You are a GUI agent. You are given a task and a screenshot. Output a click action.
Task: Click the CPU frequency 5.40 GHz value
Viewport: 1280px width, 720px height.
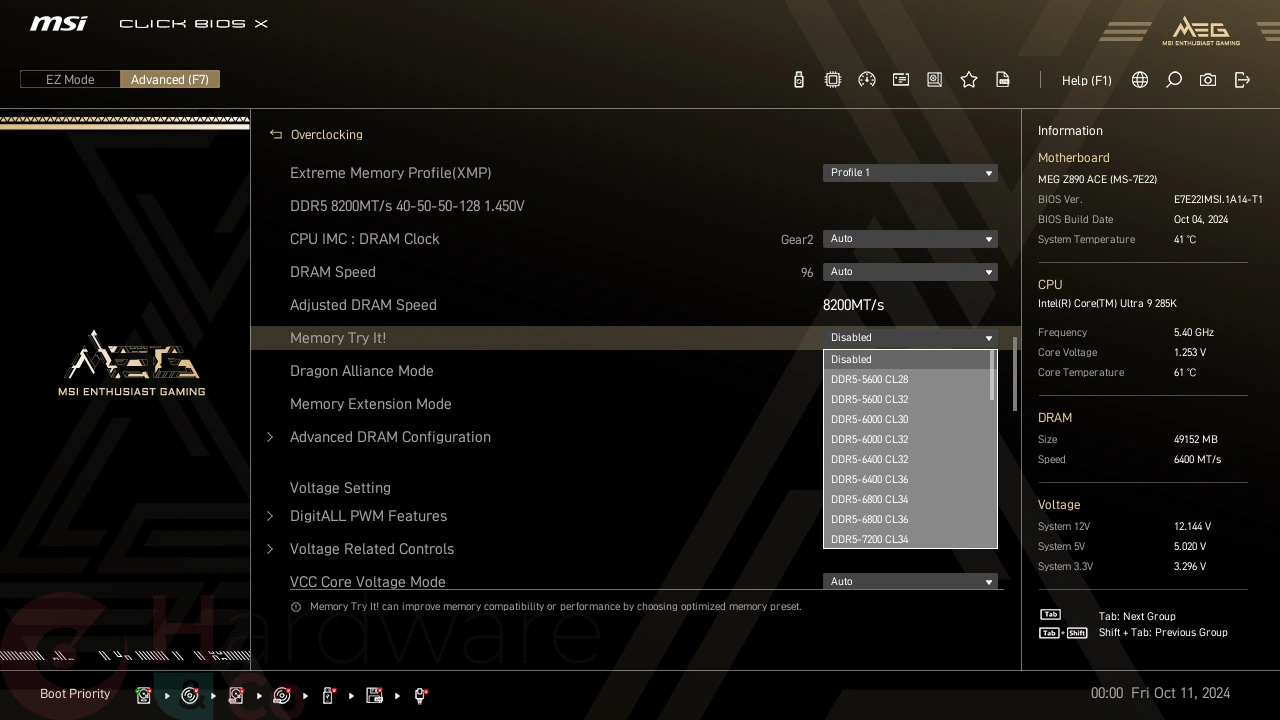(1194, 333)
